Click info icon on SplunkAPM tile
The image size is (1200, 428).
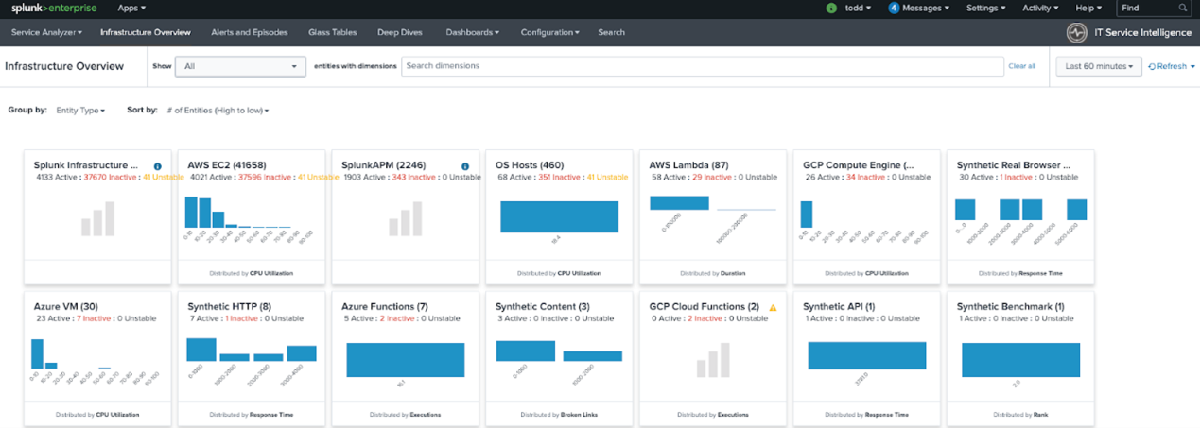[465, 166]
